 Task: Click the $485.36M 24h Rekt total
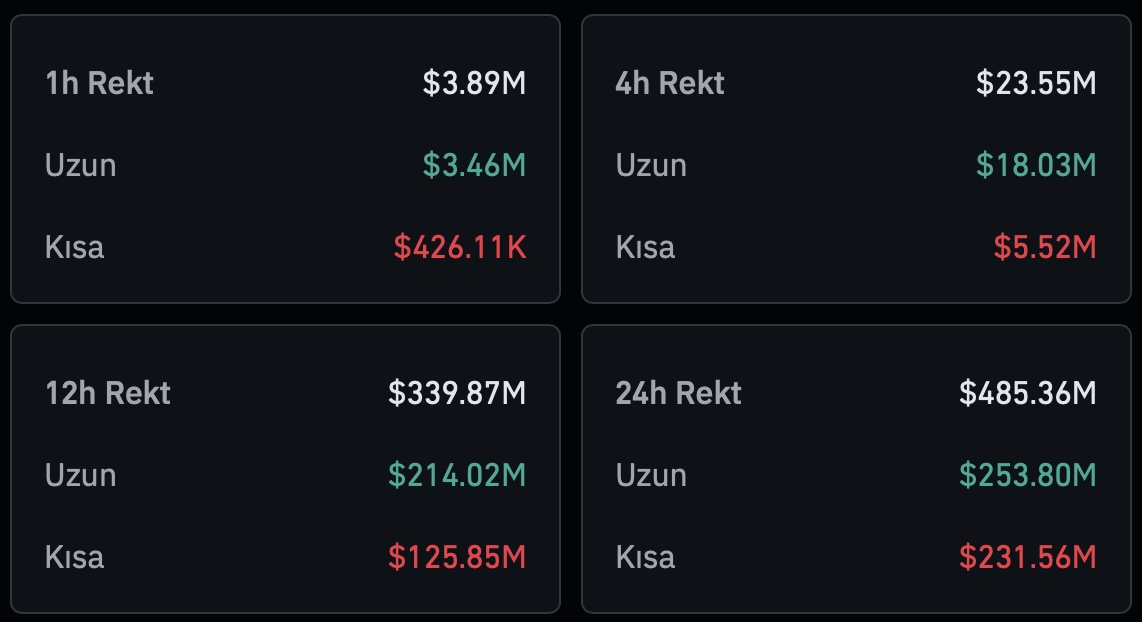point(1028,393)
